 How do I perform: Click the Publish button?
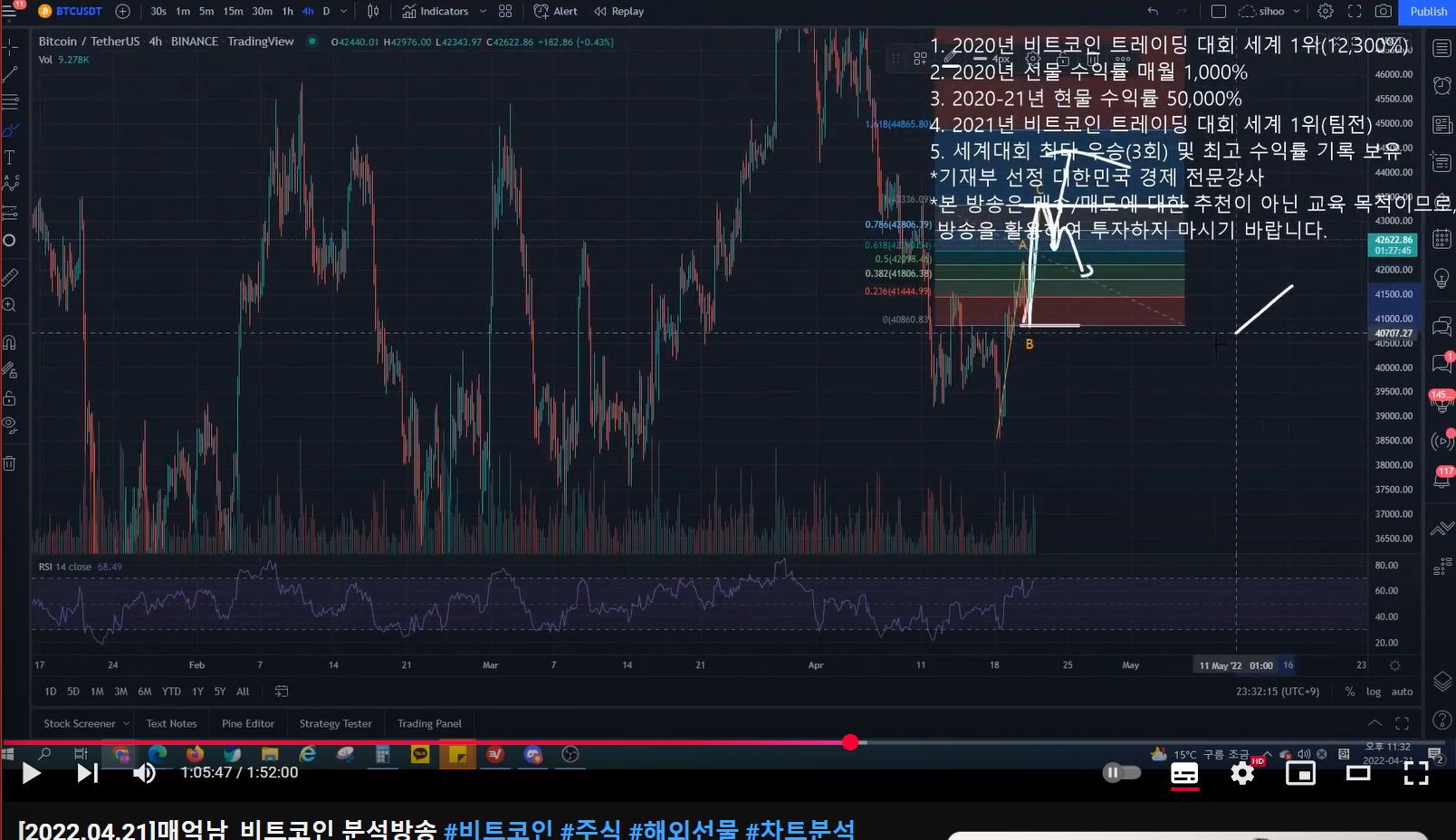[x=1428, y=12]
